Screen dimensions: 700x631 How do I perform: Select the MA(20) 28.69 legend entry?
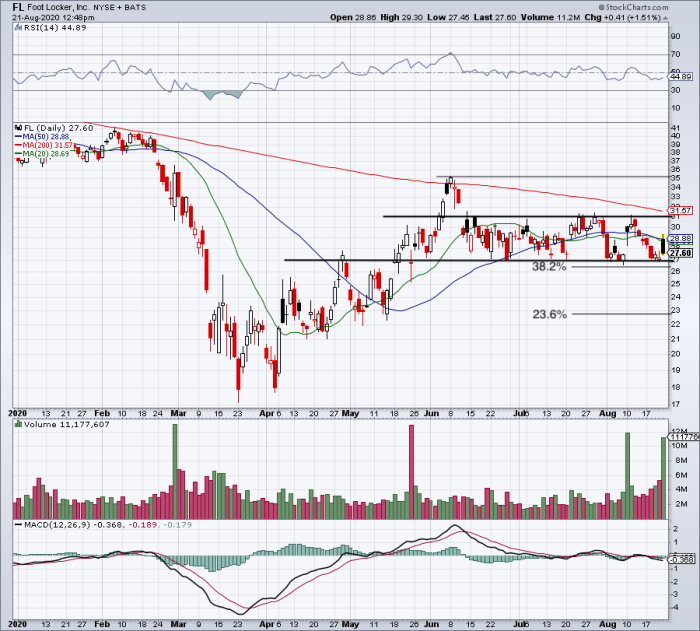[x=46, y=154]
